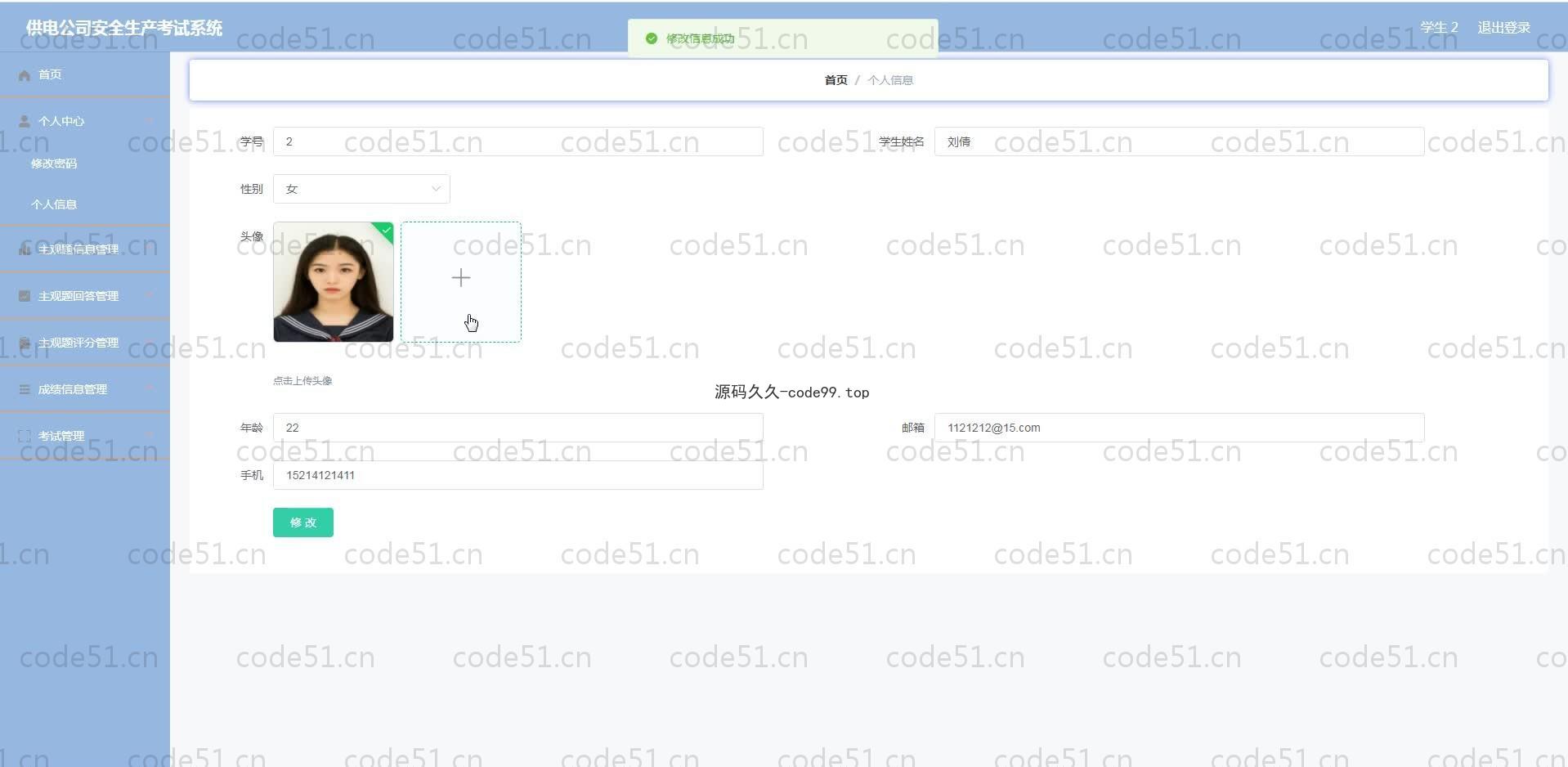Expand the 考试管理 menu arrow
The width and height of the screenshot is (1568, 767).
tap(149, 436)
